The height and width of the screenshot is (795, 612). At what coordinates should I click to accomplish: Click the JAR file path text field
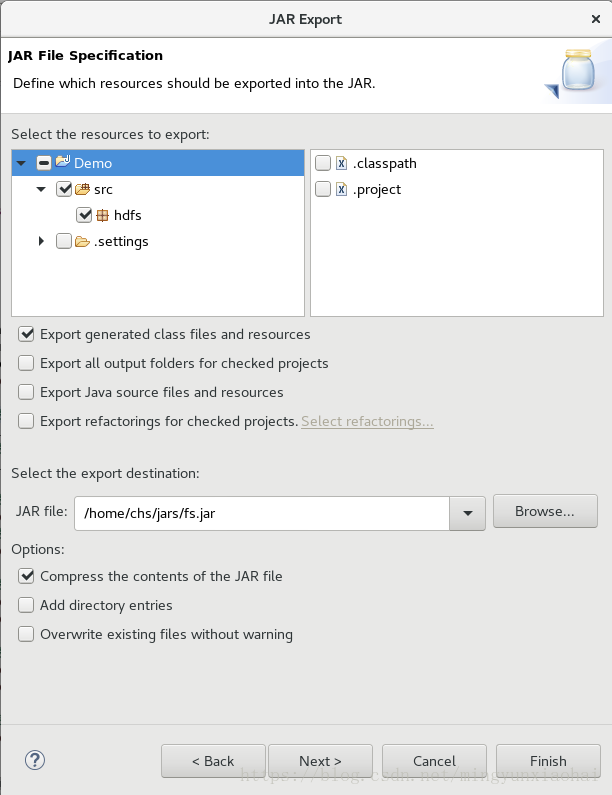262,513
